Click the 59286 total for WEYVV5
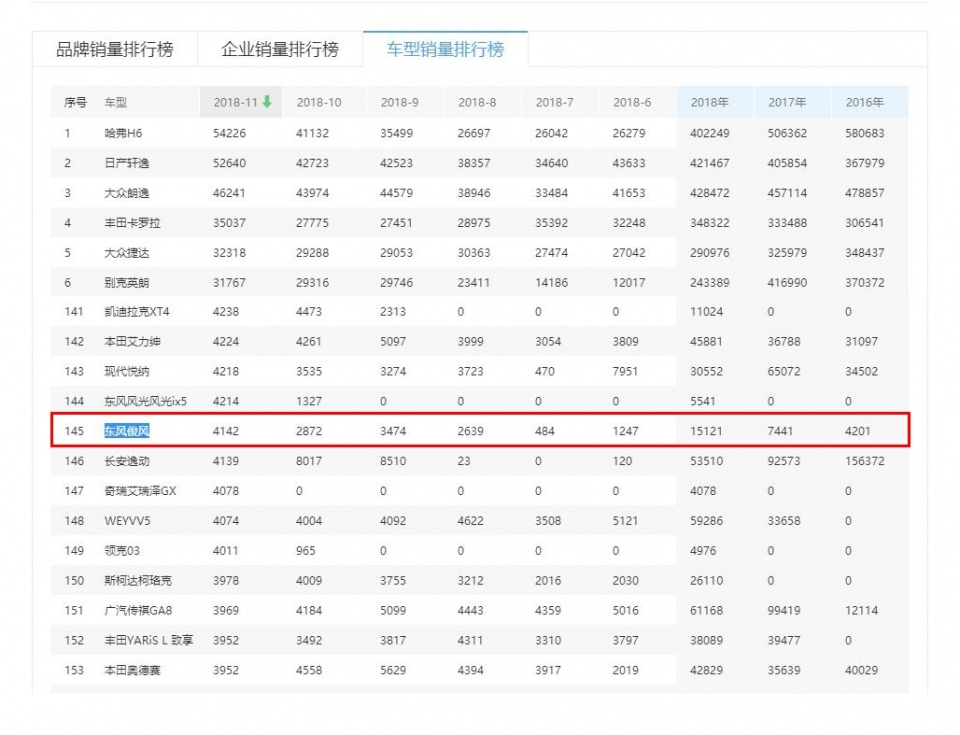The width and height of the screenshot is (960, 735). coord(707,521)
